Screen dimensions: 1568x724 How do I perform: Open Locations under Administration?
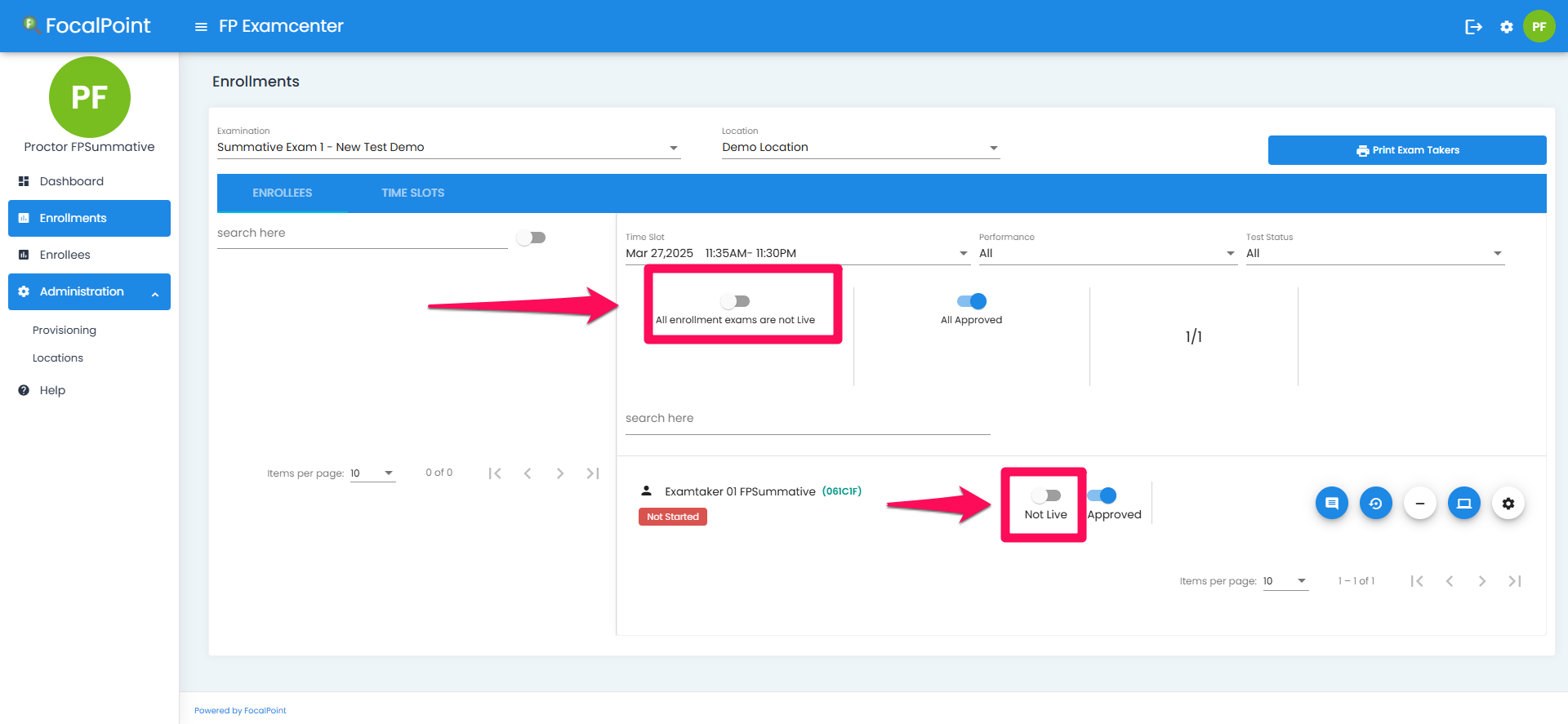pyautogui.click(x=58, y=358)
